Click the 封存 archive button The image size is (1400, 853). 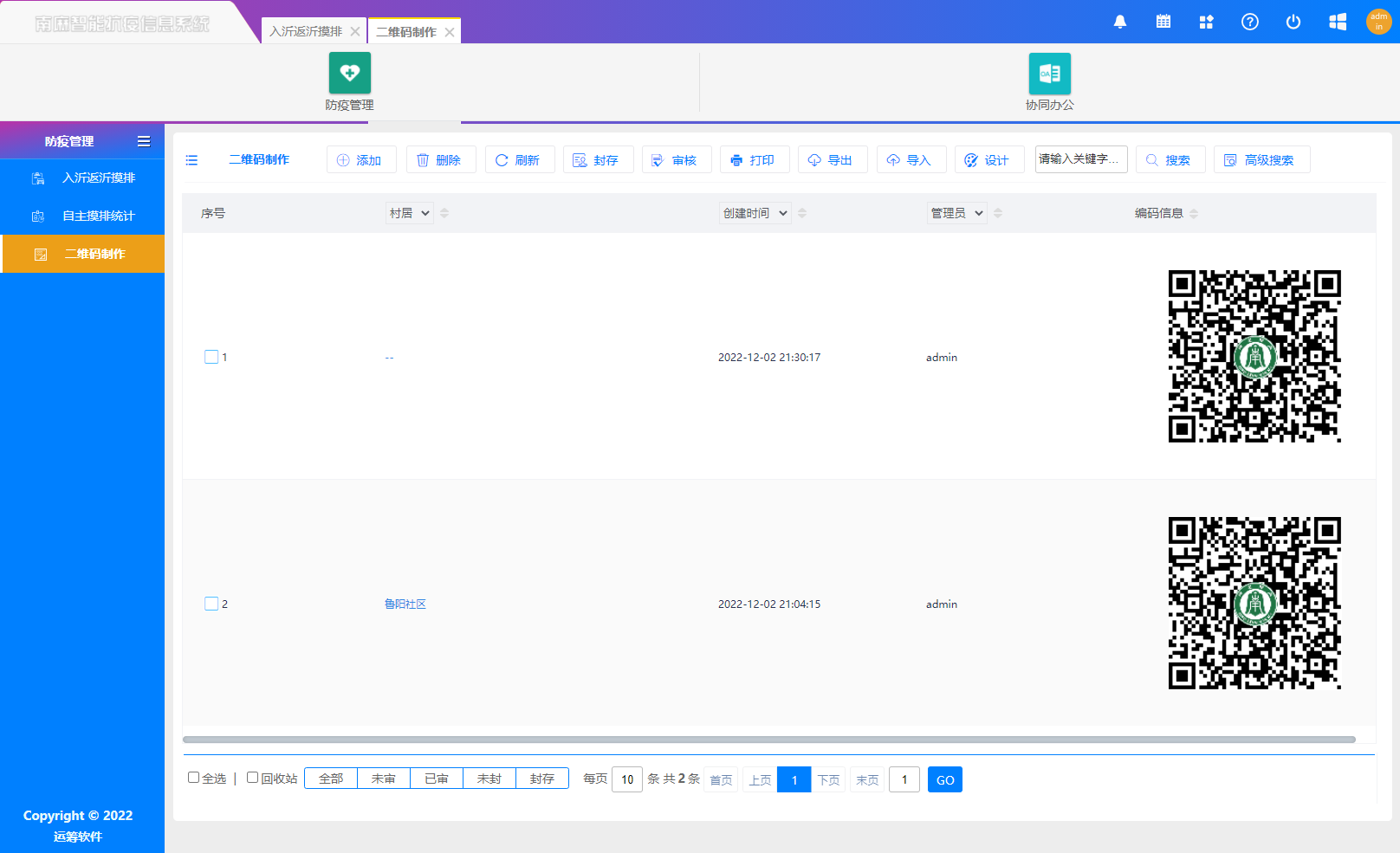tap(598, 159)
